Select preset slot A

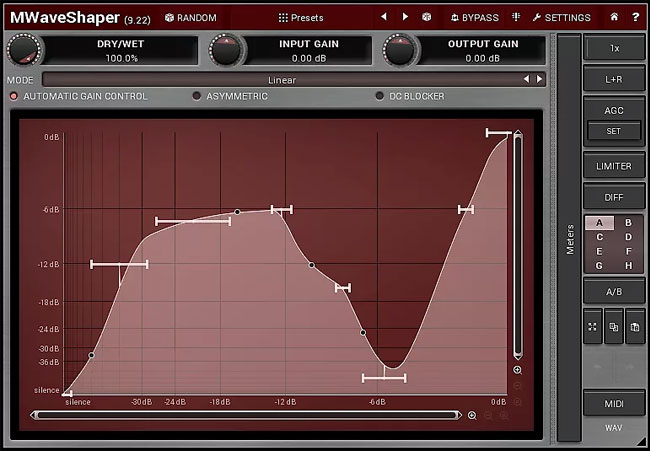tap(599, 223)
